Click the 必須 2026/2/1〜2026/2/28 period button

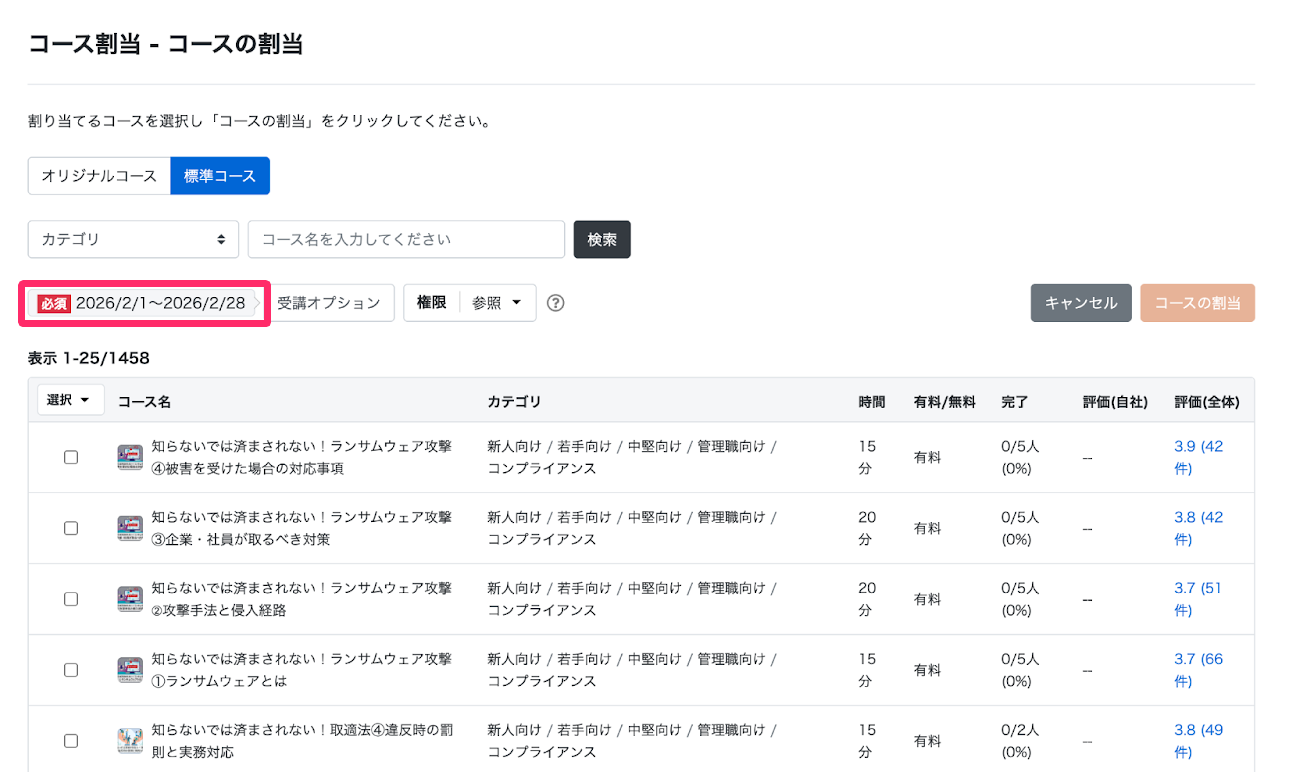click(144, 303)
